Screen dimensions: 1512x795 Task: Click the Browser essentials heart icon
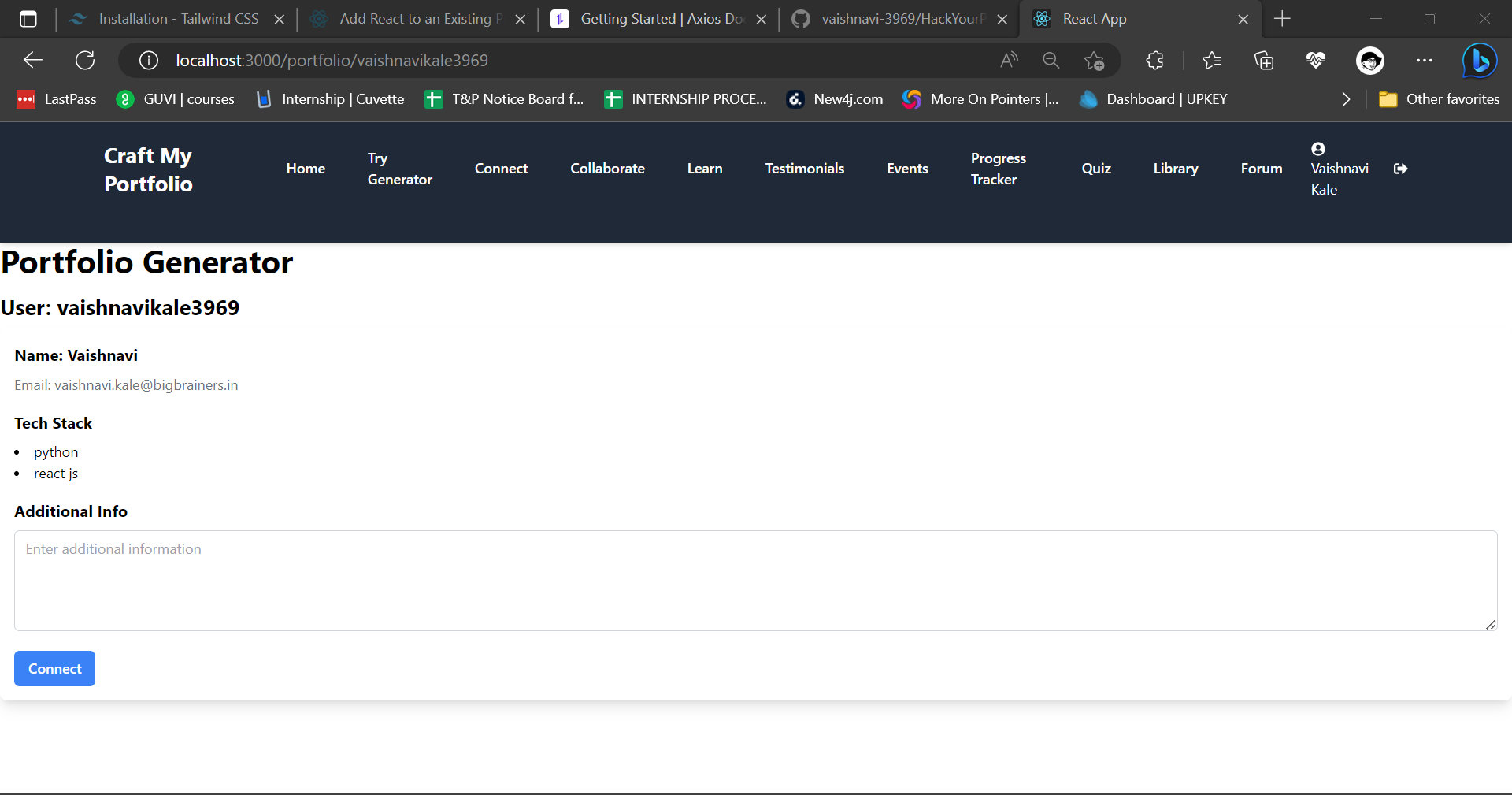(x=1315, y=60)
